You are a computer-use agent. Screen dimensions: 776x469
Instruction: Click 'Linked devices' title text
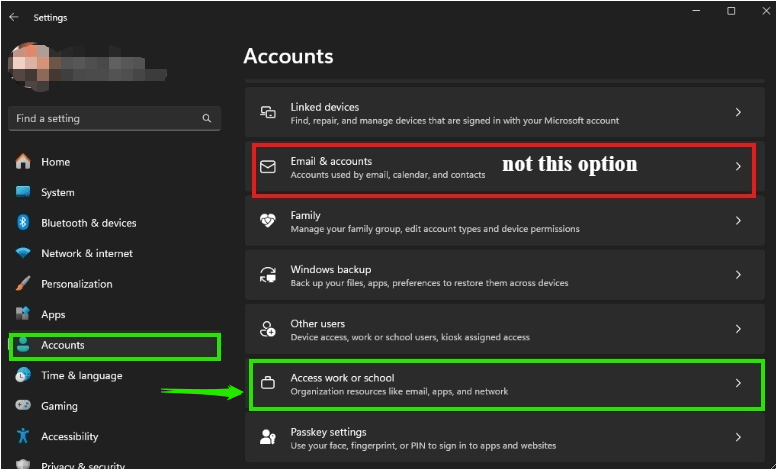point(325,107)
